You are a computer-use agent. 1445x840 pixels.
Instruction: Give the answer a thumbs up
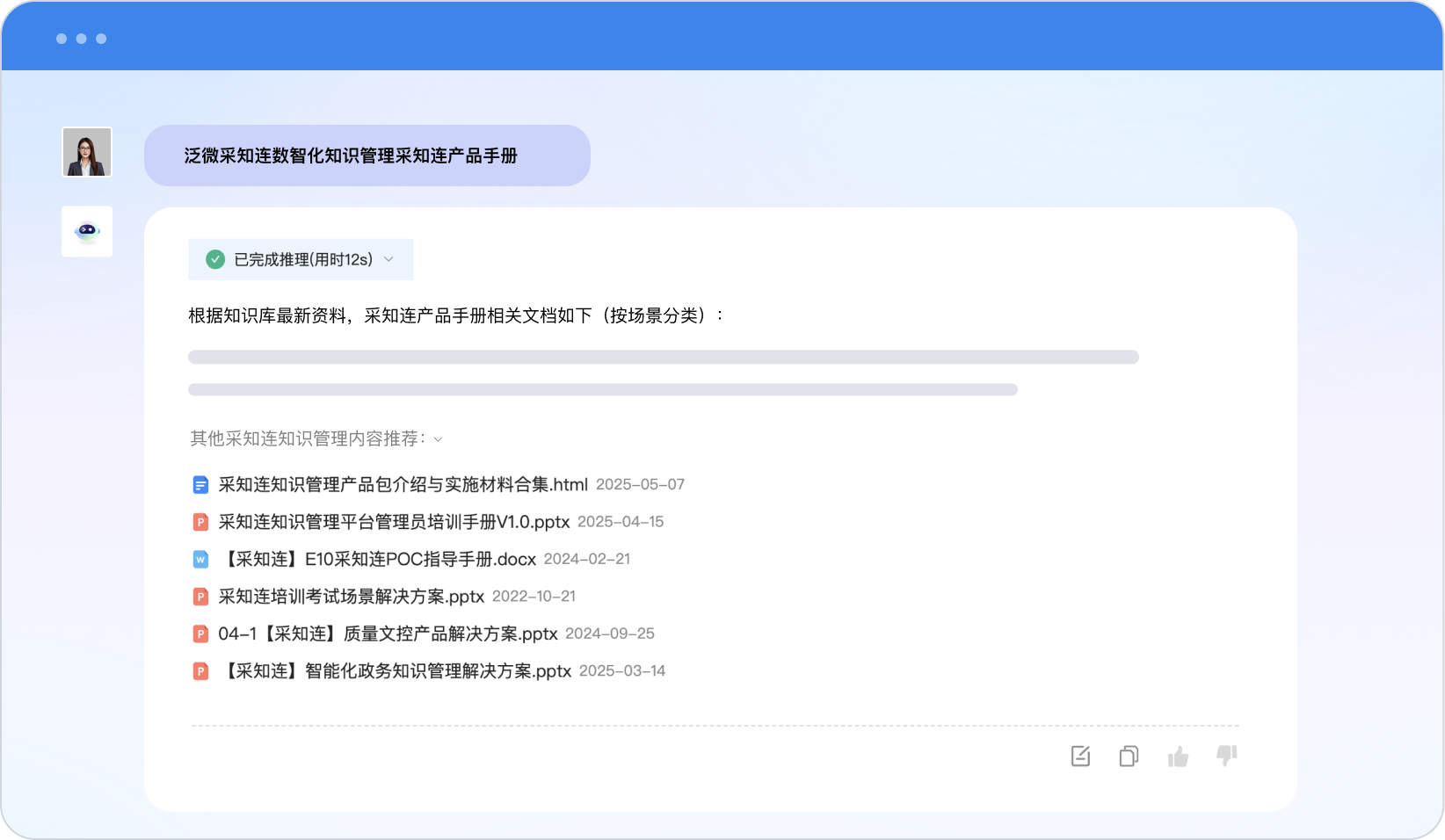pyautogui.click(x=1178, y=756)
